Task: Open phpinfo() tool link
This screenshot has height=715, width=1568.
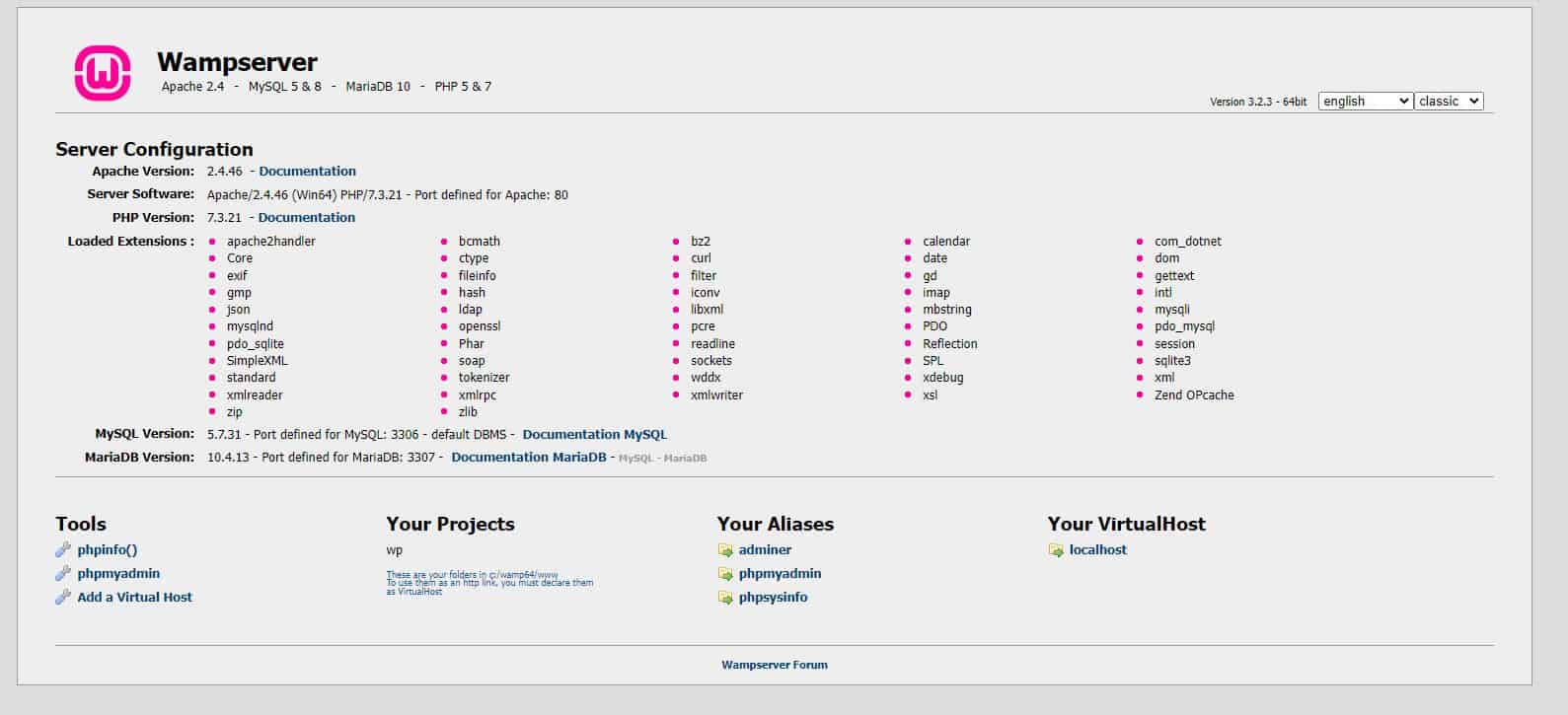Action: pyautogui.click(x=108, y=550)
